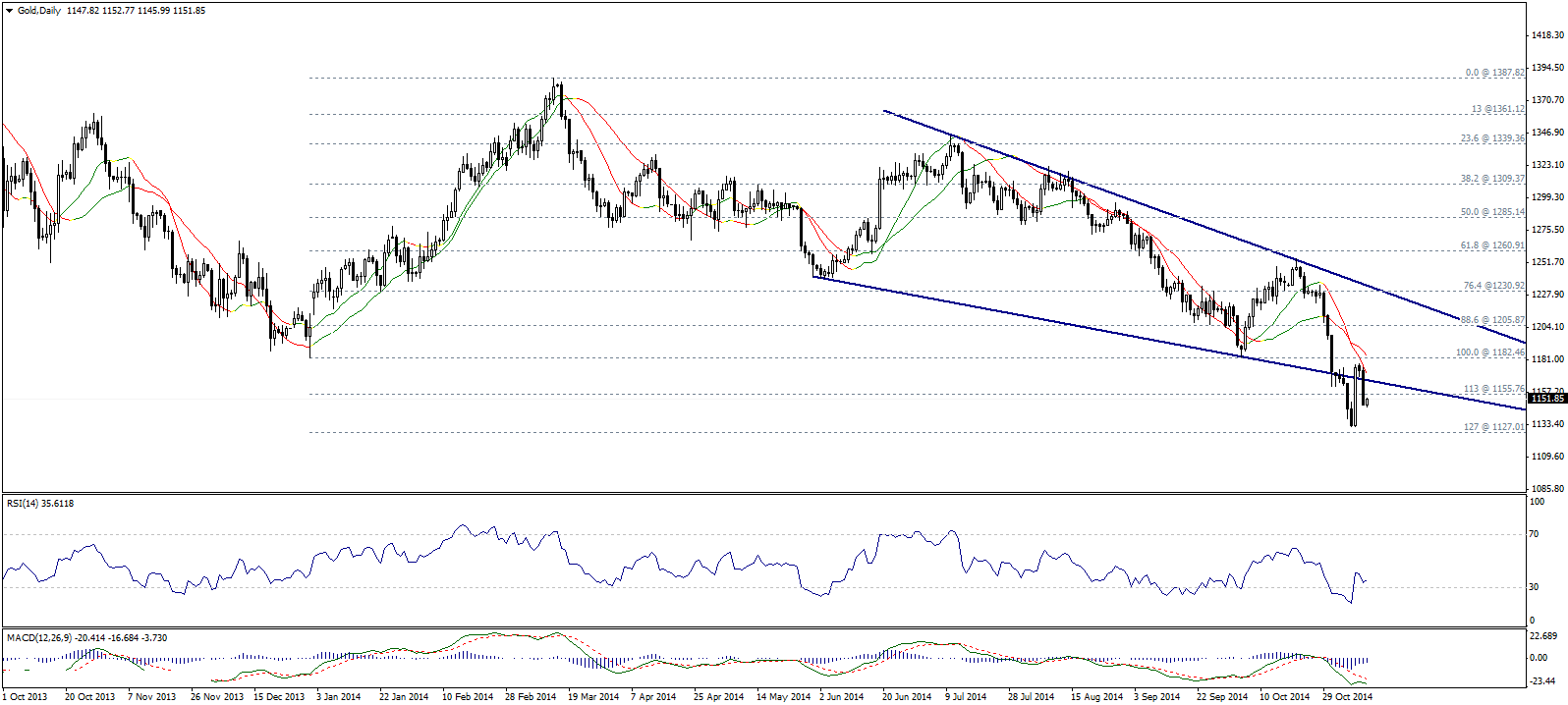The image size is (1568, 705).
Task: Click the 1133.40 price axis label
Action: 1547,424
